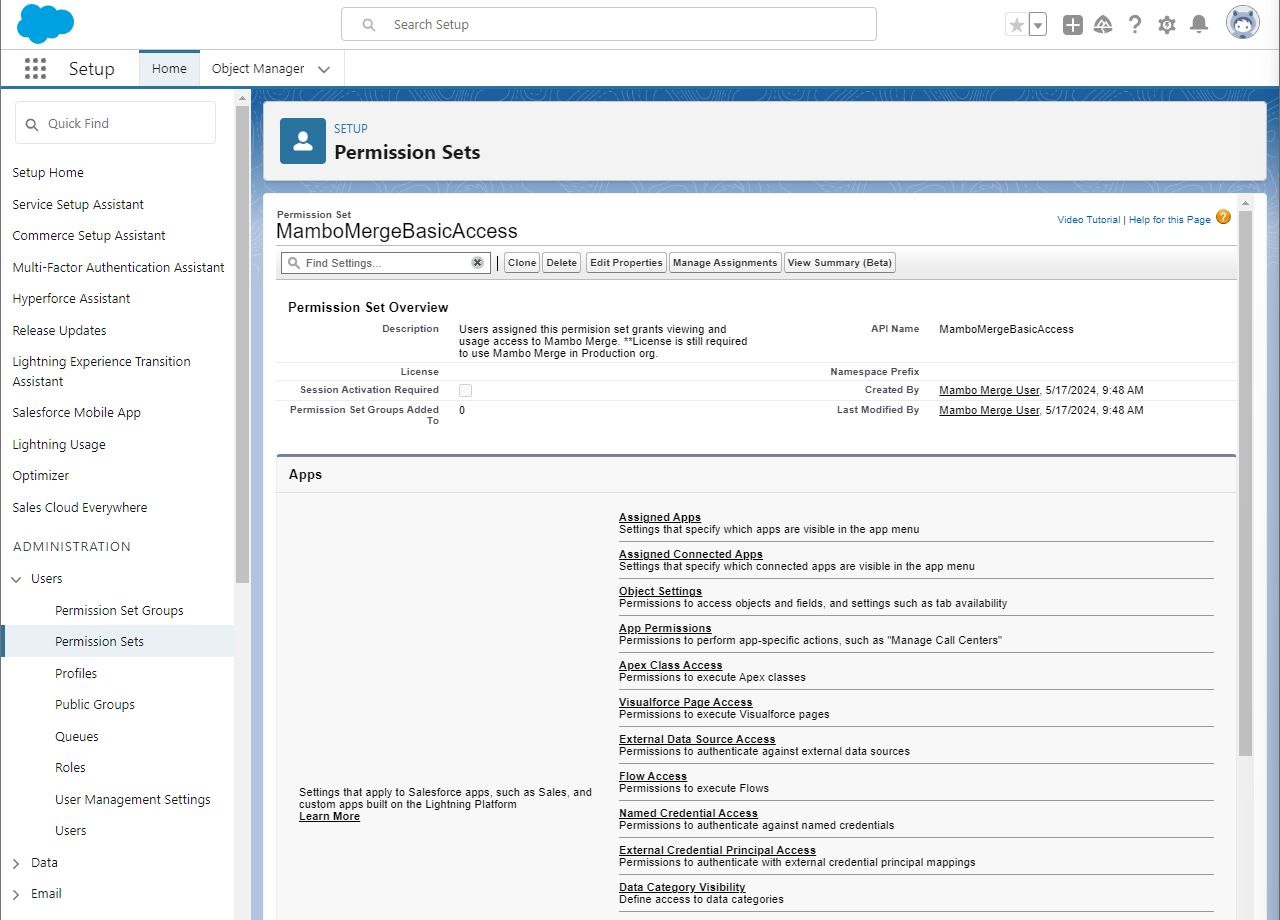Open the Global Actions plus icon
Viewport: 1280px width, 920px height.
coord(1072,25)
